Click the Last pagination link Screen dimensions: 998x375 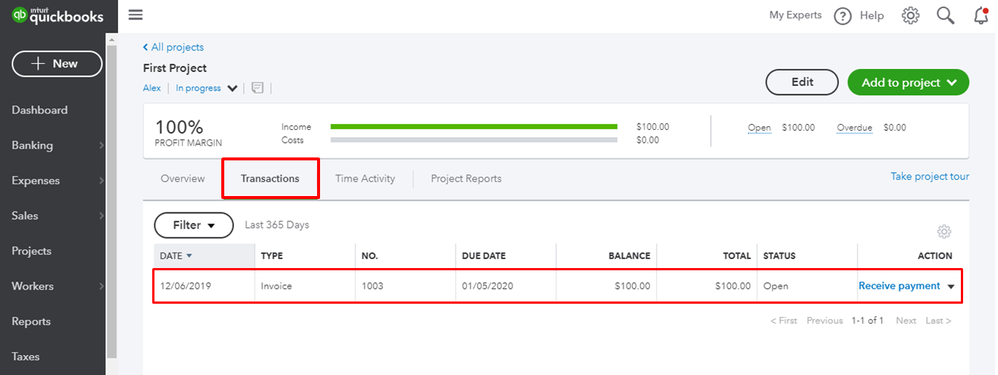938,321
